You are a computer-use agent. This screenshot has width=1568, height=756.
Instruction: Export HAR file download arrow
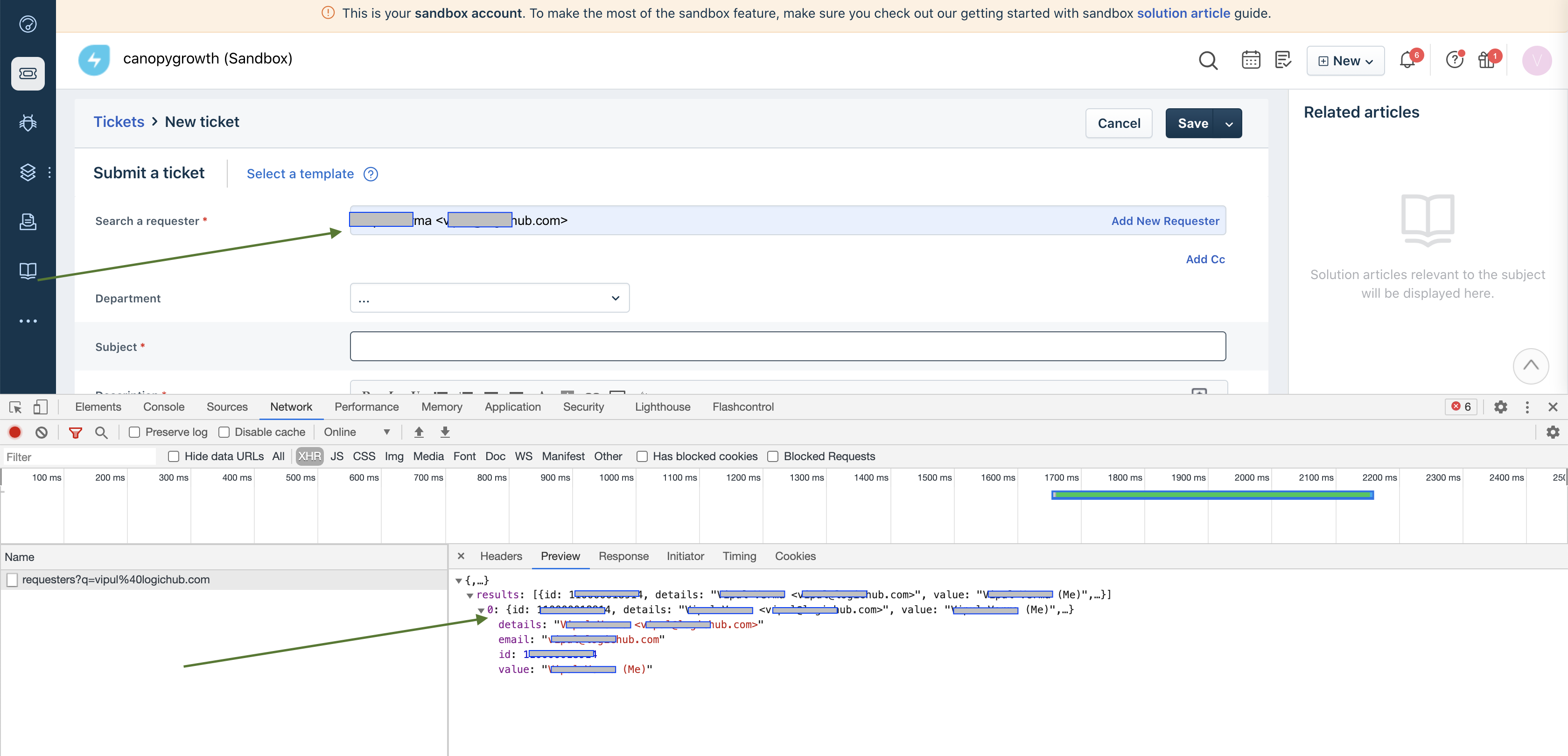[445, 432]
